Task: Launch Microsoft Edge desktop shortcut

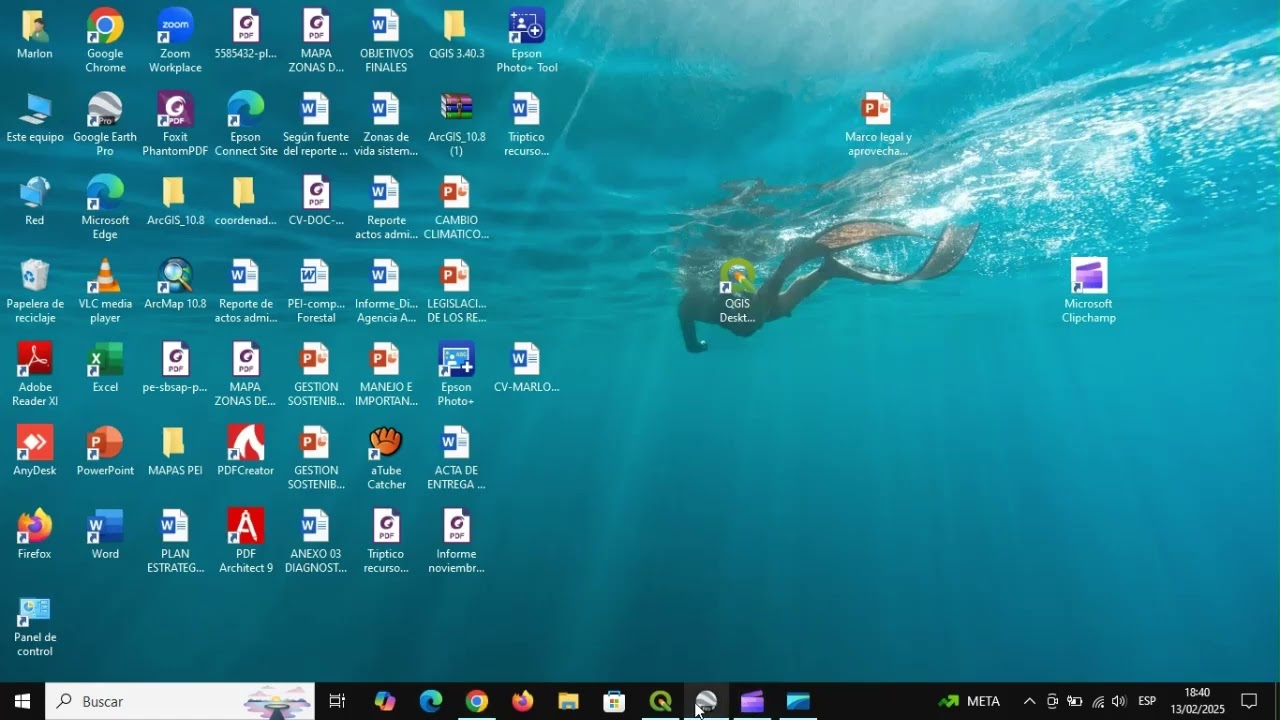Action: 105,207
